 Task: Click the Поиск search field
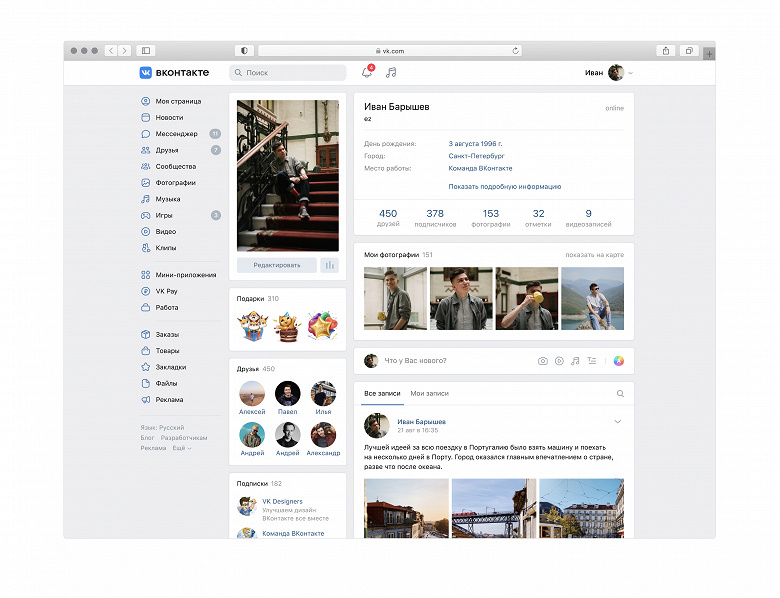tap(288, 73)
